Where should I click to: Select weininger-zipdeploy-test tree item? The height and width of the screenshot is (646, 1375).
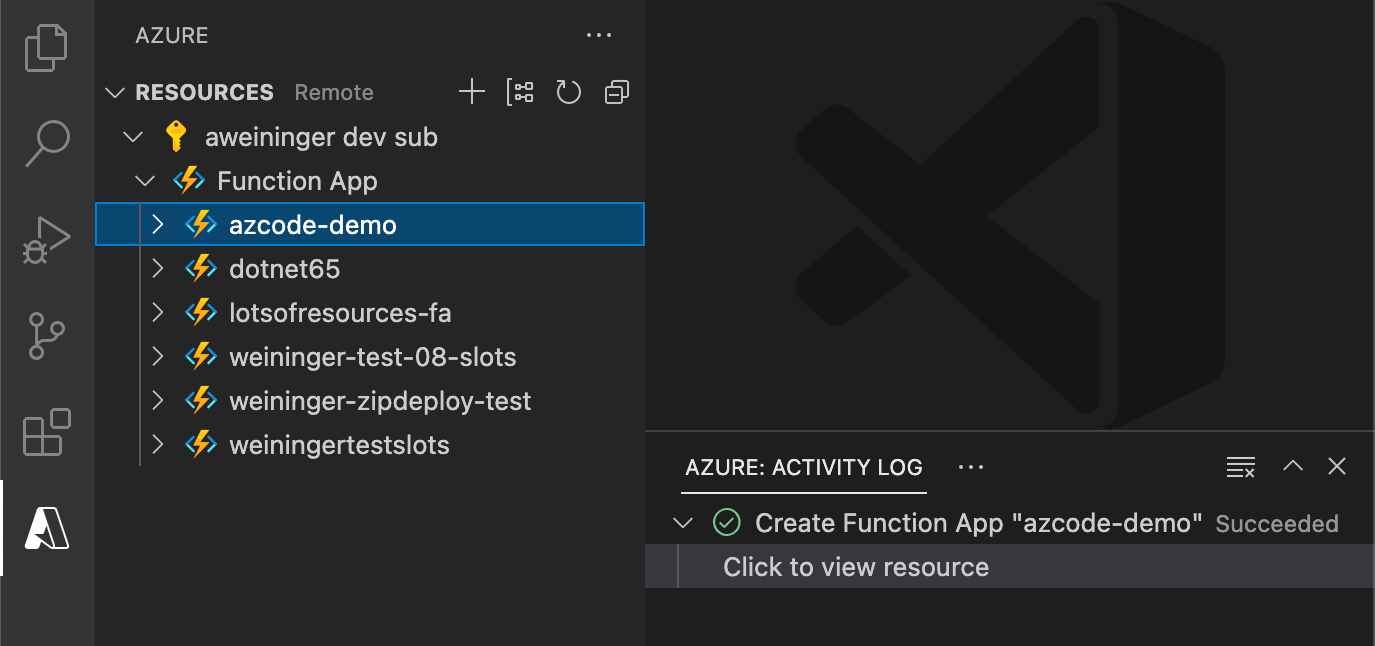click(370, 400)
